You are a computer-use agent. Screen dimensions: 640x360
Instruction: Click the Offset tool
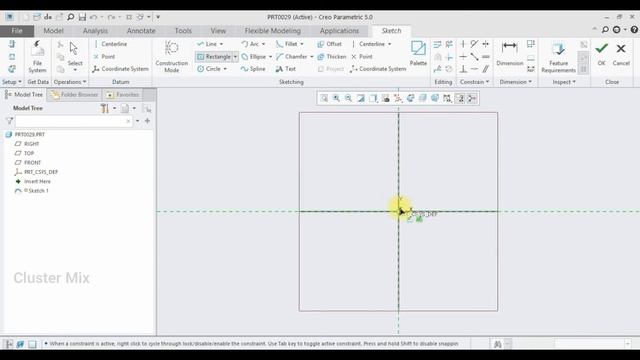tap(329, 44)
